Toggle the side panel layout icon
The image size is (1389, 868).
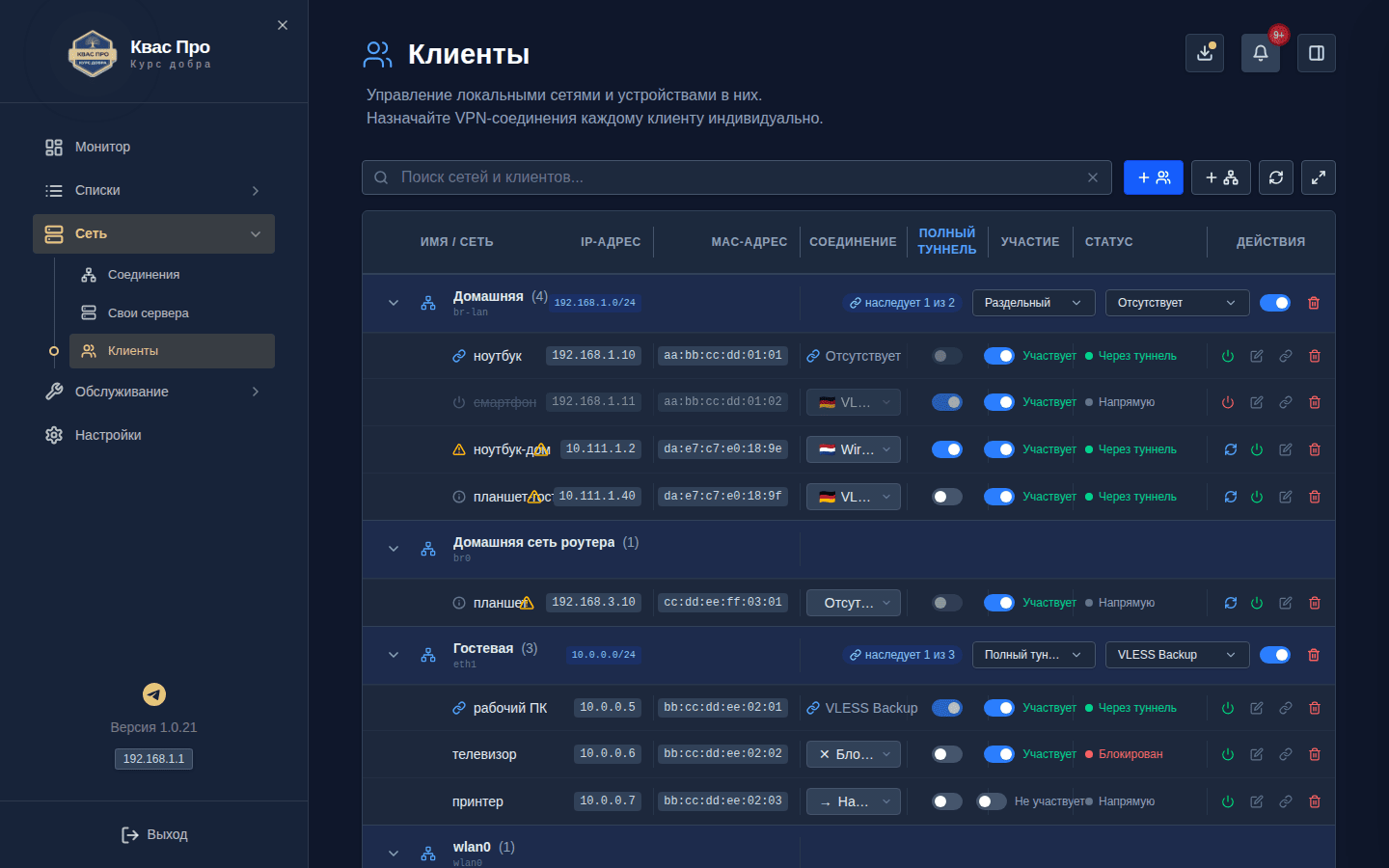1317,53
